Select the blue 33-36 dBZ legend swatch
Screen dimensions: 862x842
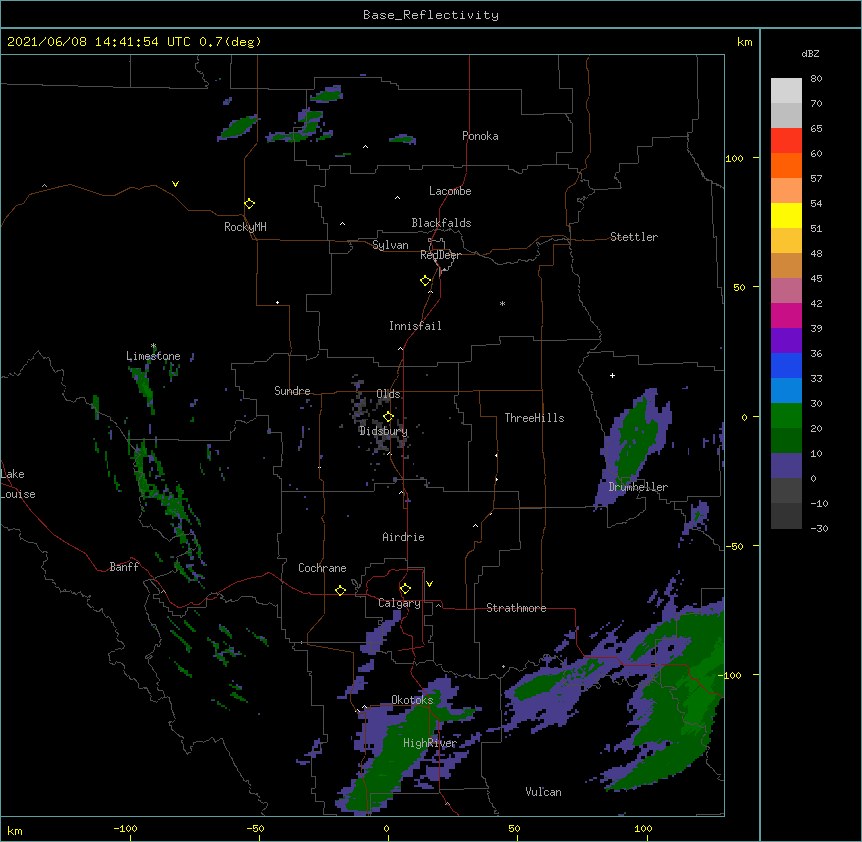(786, 365)
